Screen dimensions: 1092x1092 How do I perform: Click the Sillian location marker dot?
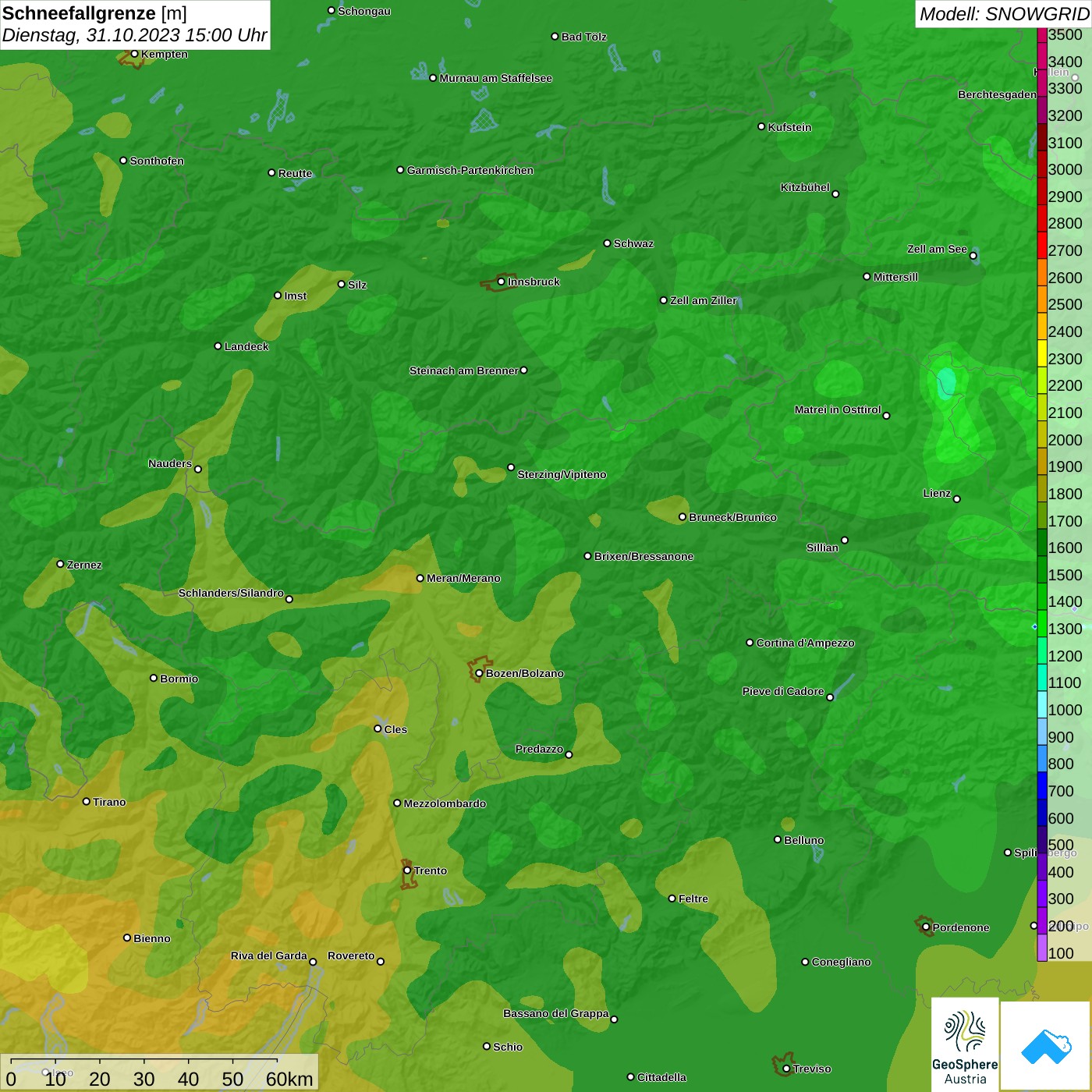point(845,540)
